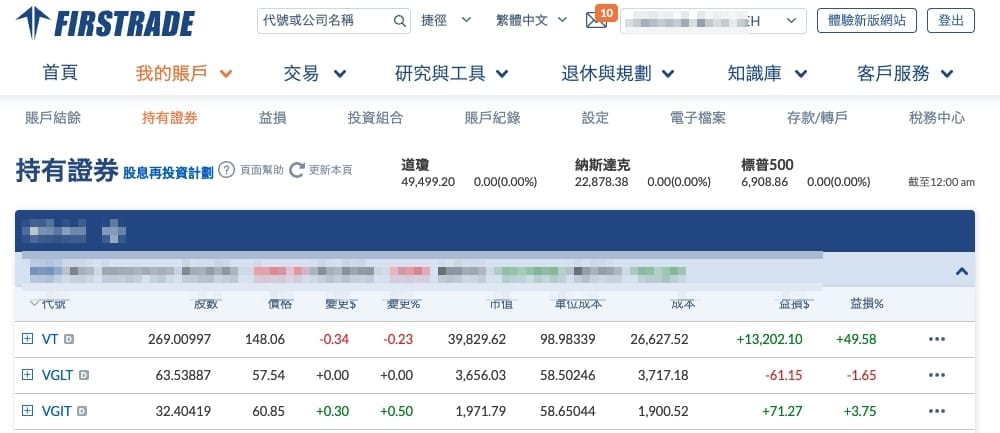Open the messages envelope icon
Image resolution: width=1000 pixels, height=433 pixels.
(x=597, y=21)
